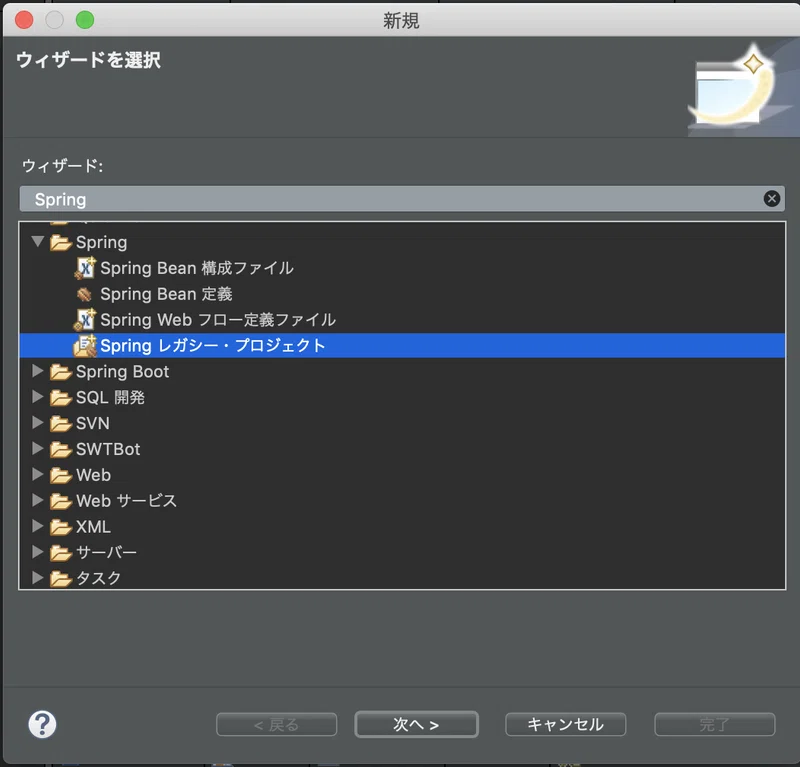Click the タスク folder icon

click(61, 579)
